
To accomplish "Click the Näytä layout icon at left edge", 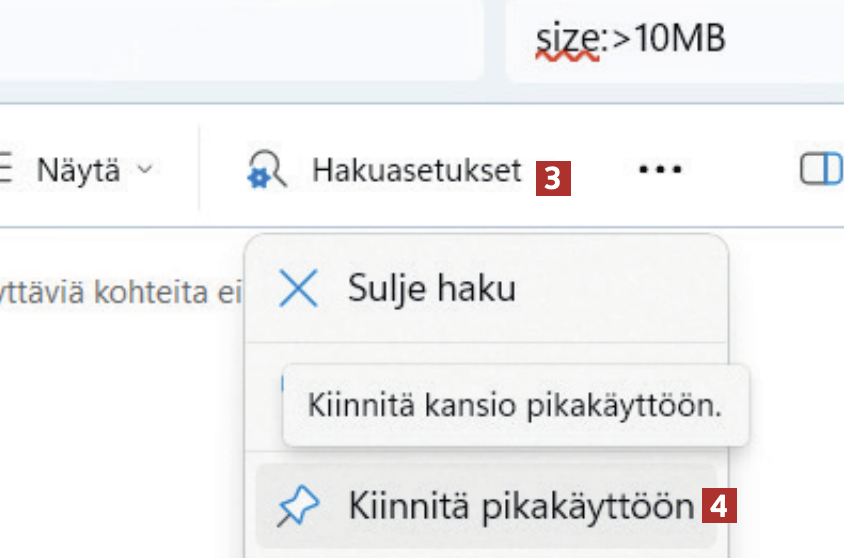I will coord(6,171).
